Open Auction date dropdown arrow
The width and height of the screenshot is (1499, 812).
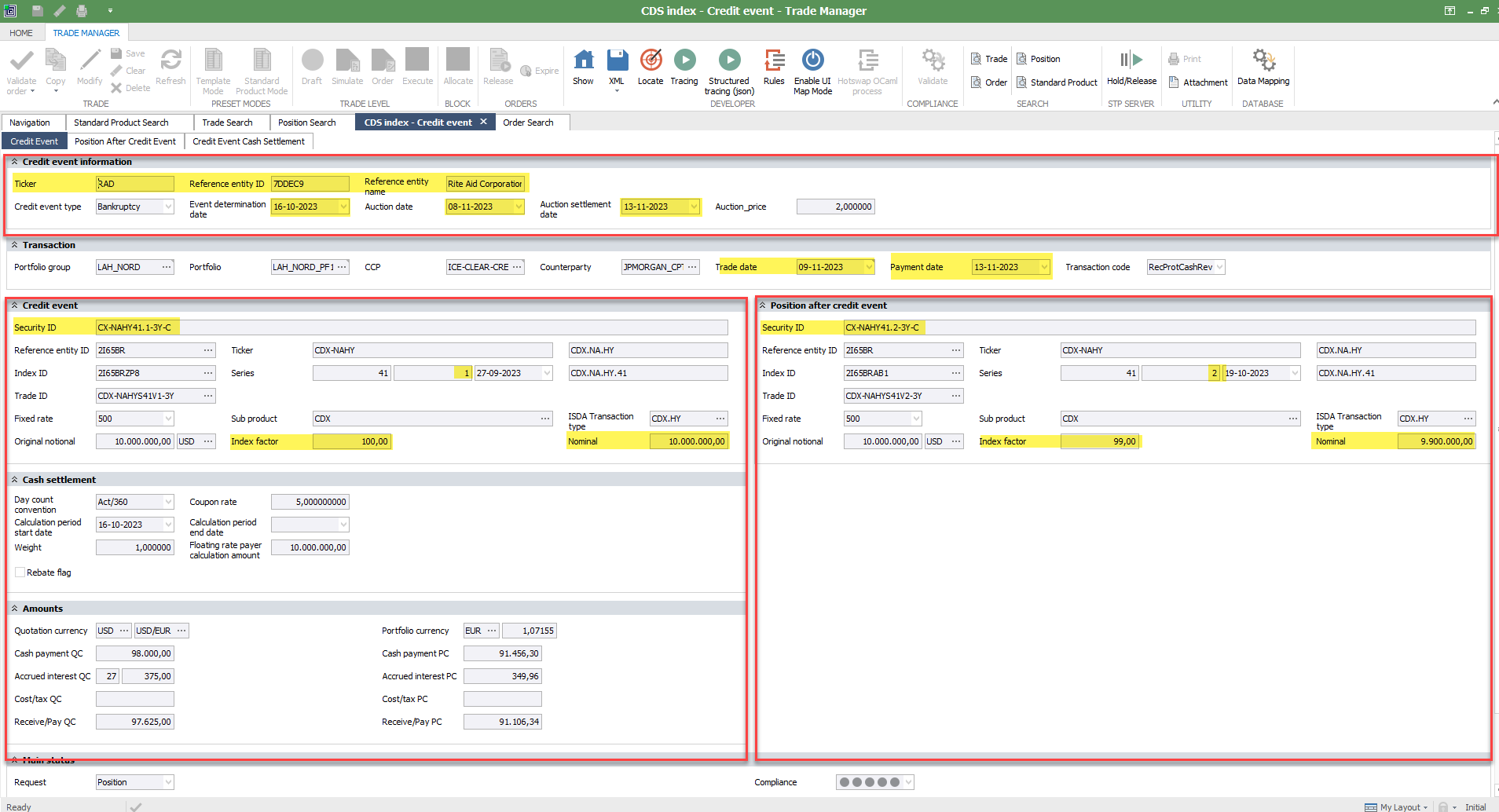[x=519, y=207]
